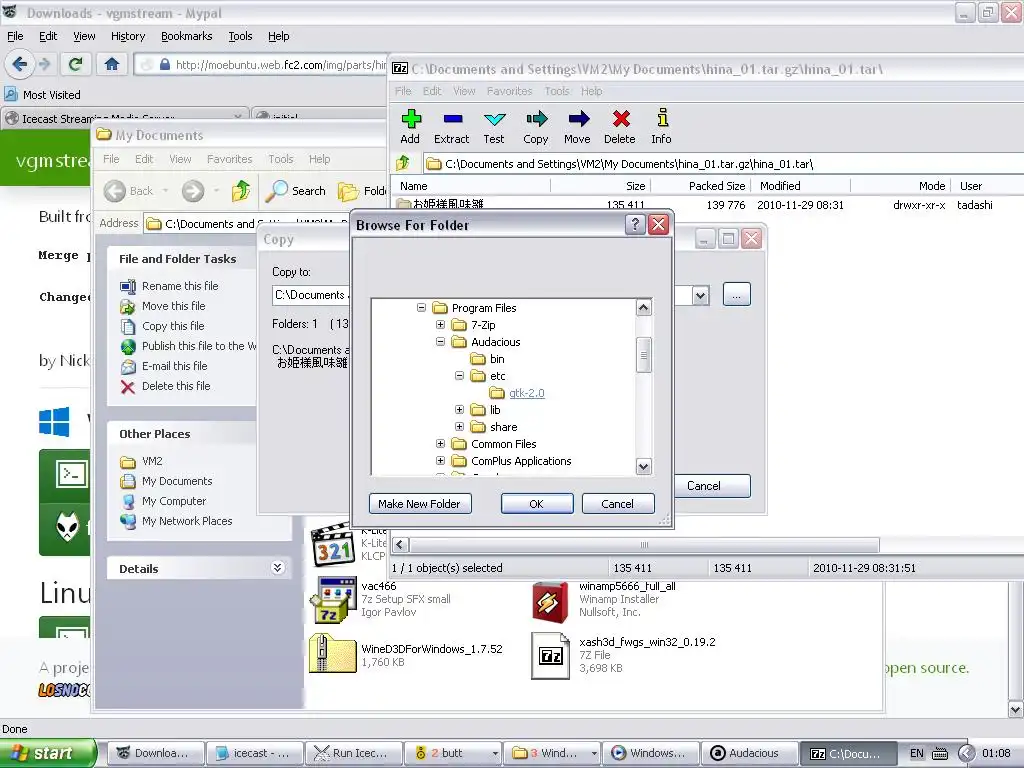Select xash3d_fwgs_win32_0.19.2 7Z file icon
Viewport: 1024px width, 768px height.
pos(551,656)
